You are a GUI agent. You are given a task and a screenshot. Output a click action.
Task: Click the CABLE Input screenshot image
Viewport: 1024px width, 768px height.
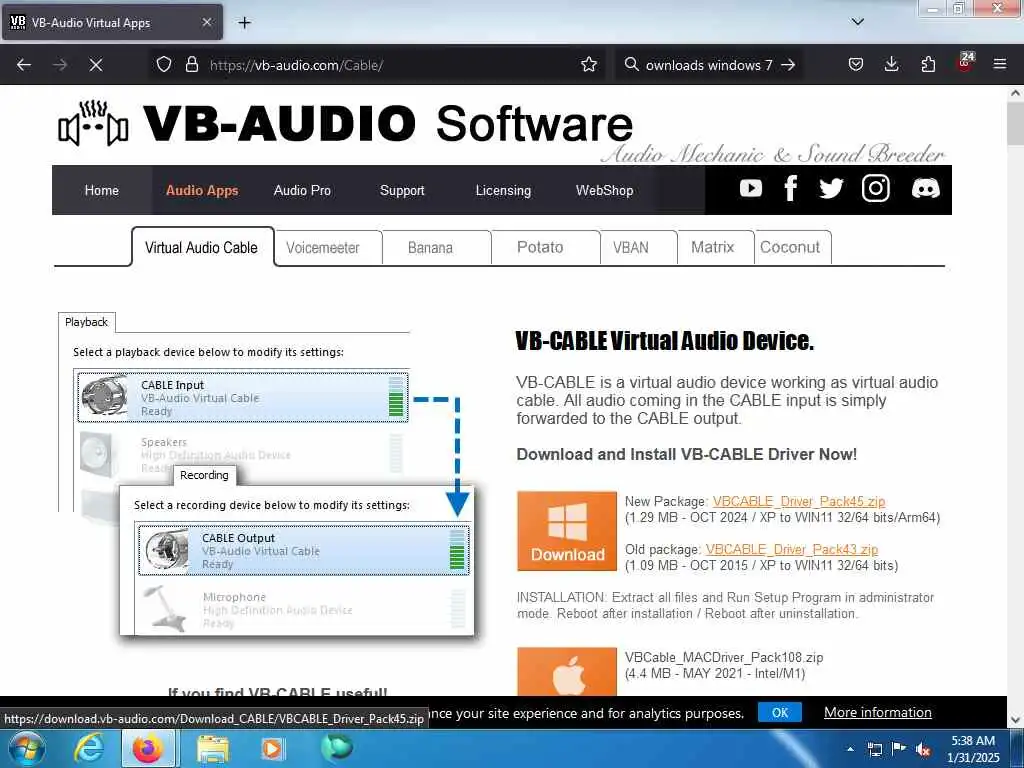click(x=243, y=397)
